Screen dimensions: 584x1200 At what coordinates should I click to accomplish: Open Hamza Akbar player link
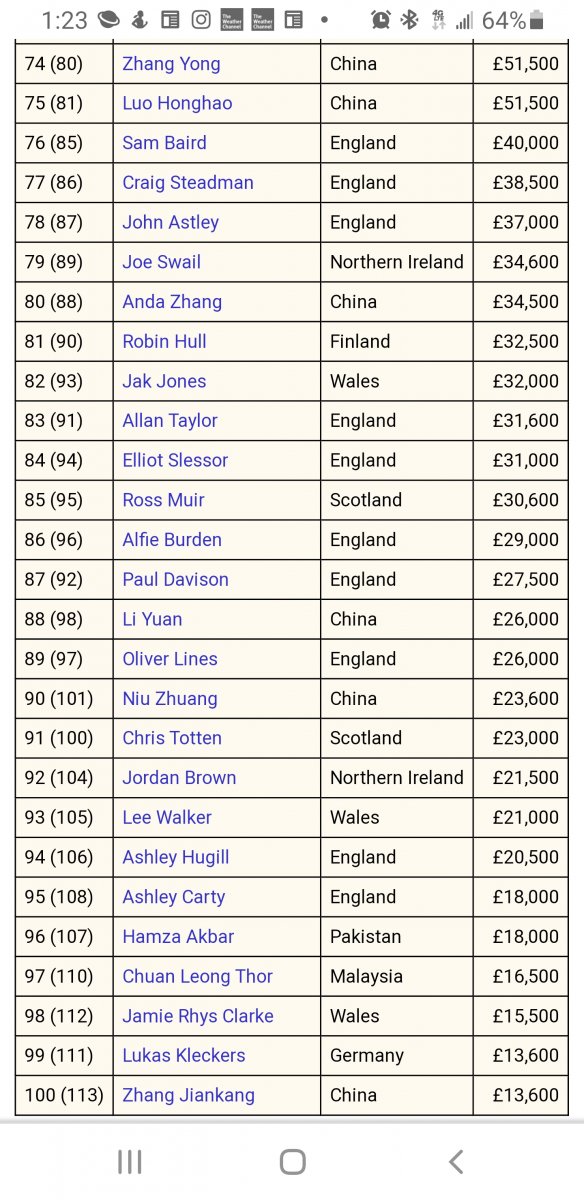point(178,937)
